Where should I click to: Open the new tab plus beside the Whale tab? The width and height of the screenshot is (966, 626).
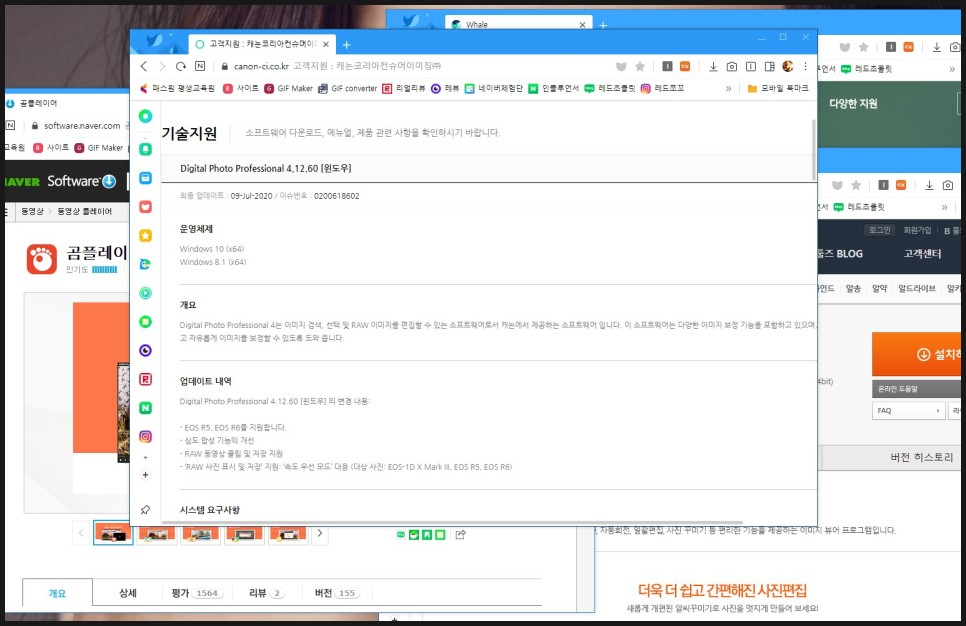[603, 25]
